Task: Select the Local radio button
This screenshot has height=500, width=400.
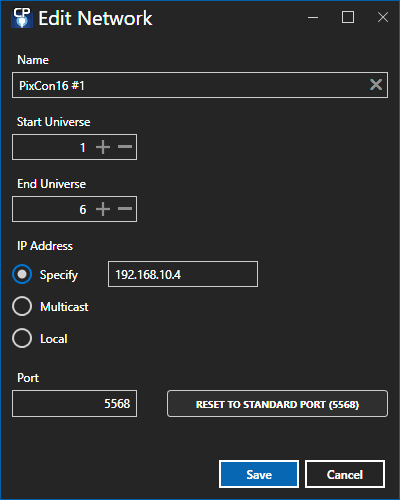Action: point(22,338)
